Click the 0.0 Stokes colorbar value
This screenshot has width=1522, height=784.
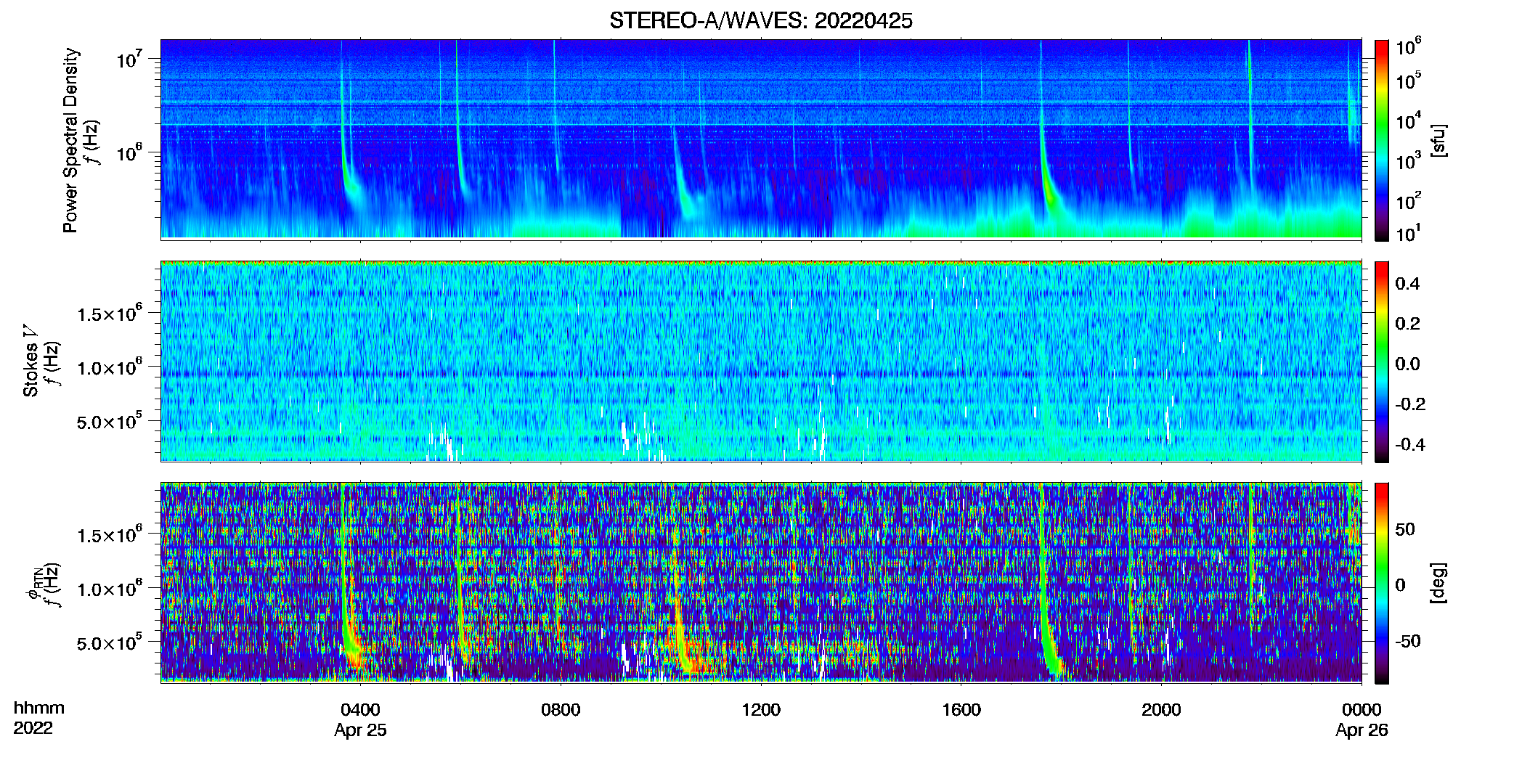tap(1407, 364)
